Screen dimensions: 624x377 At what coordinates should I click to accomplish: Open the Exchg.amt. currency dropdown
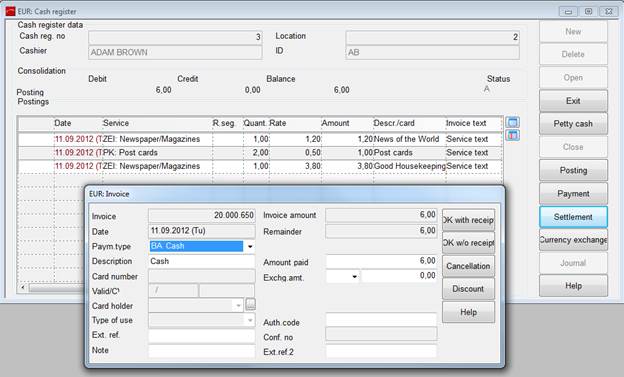pyautogui.click(x=354, y=276)
